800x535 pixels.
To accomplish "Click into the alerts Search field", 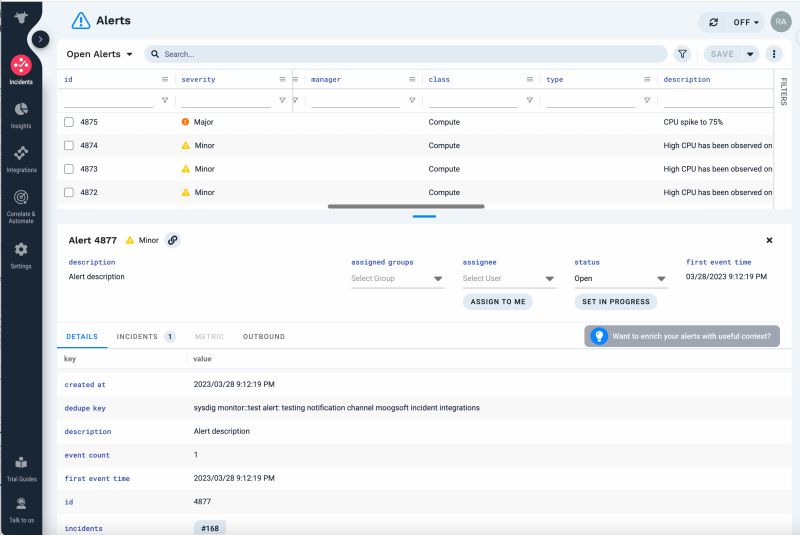I will pos(406,54).
